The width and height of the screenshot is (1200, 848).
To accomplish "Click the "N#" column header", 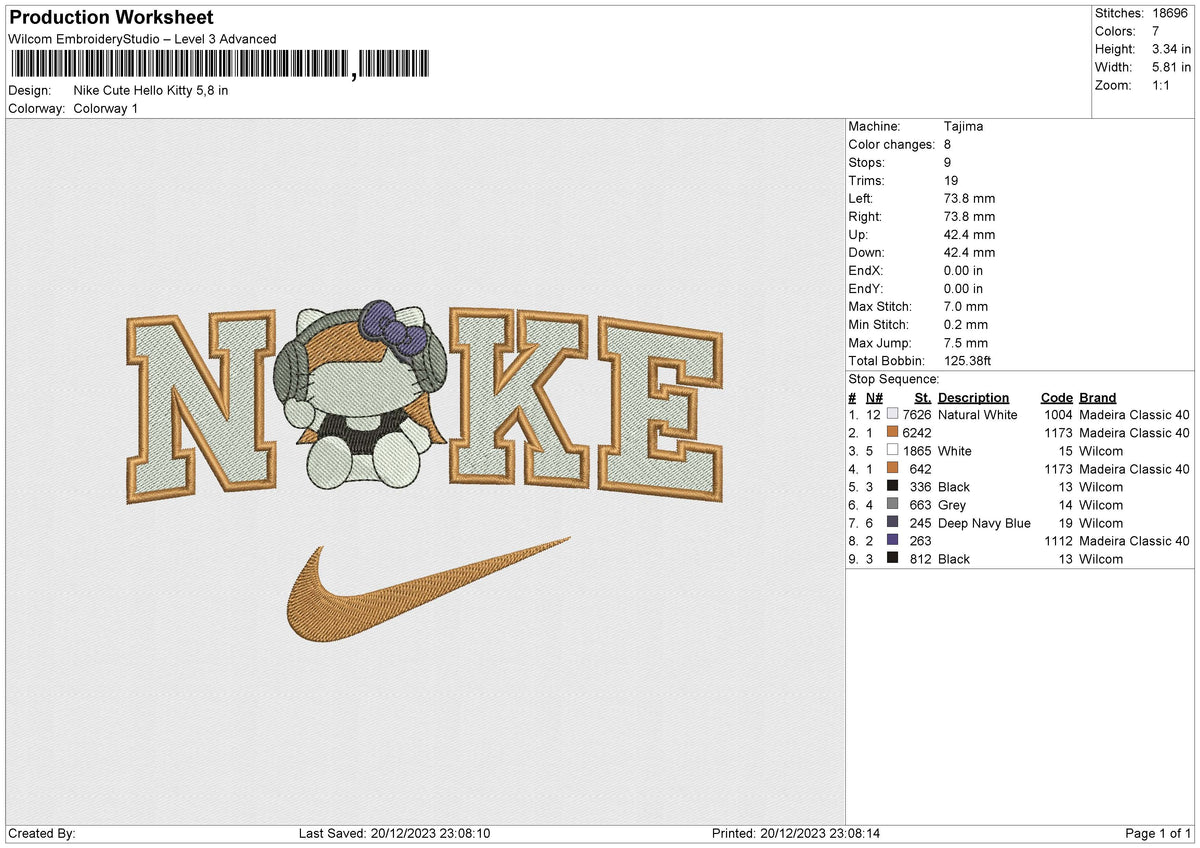I will point(874,398).
